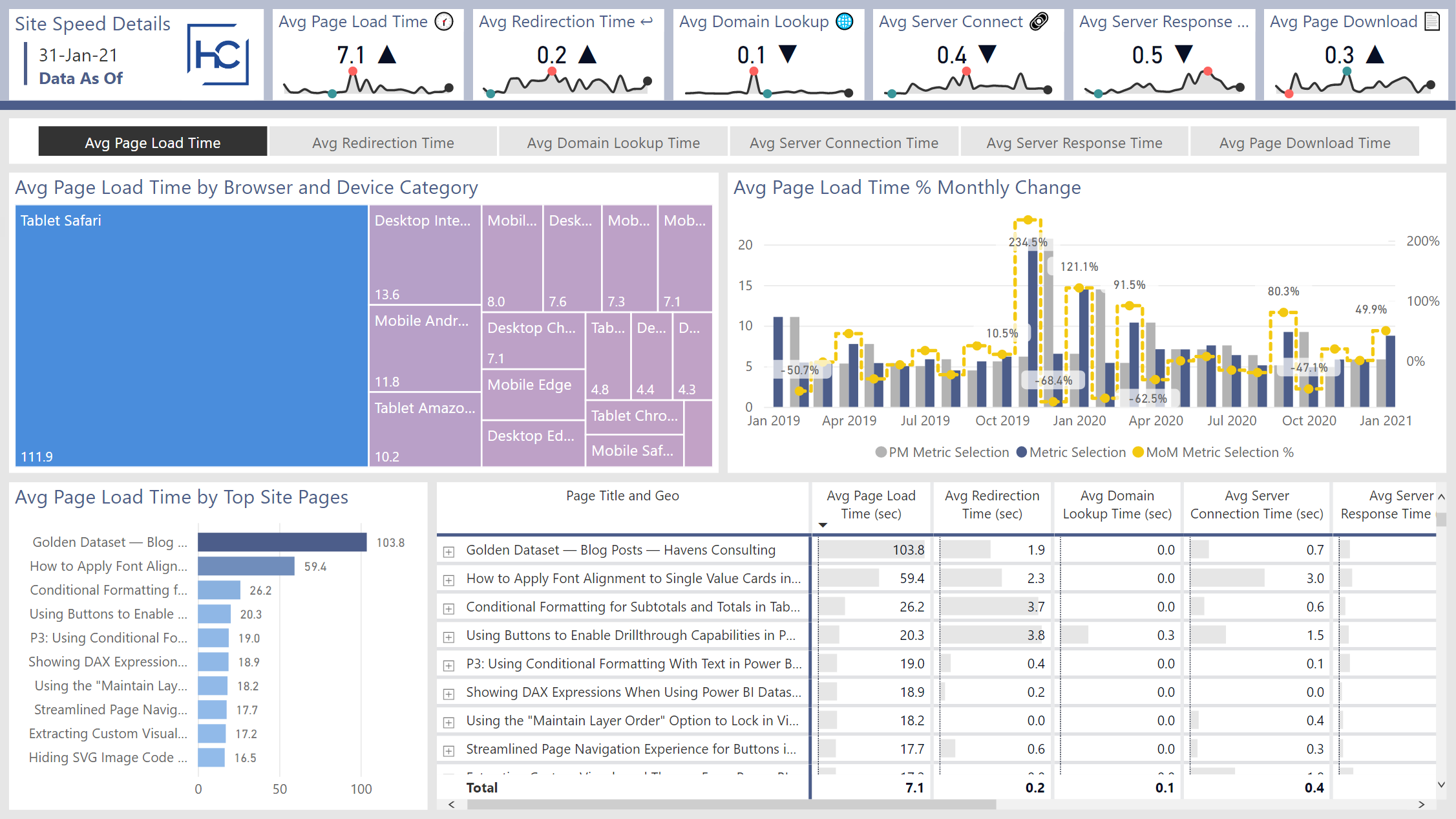Click the document icon on Avg Page Download card
Screen dimensions: 1456x819
point(1432,22)
